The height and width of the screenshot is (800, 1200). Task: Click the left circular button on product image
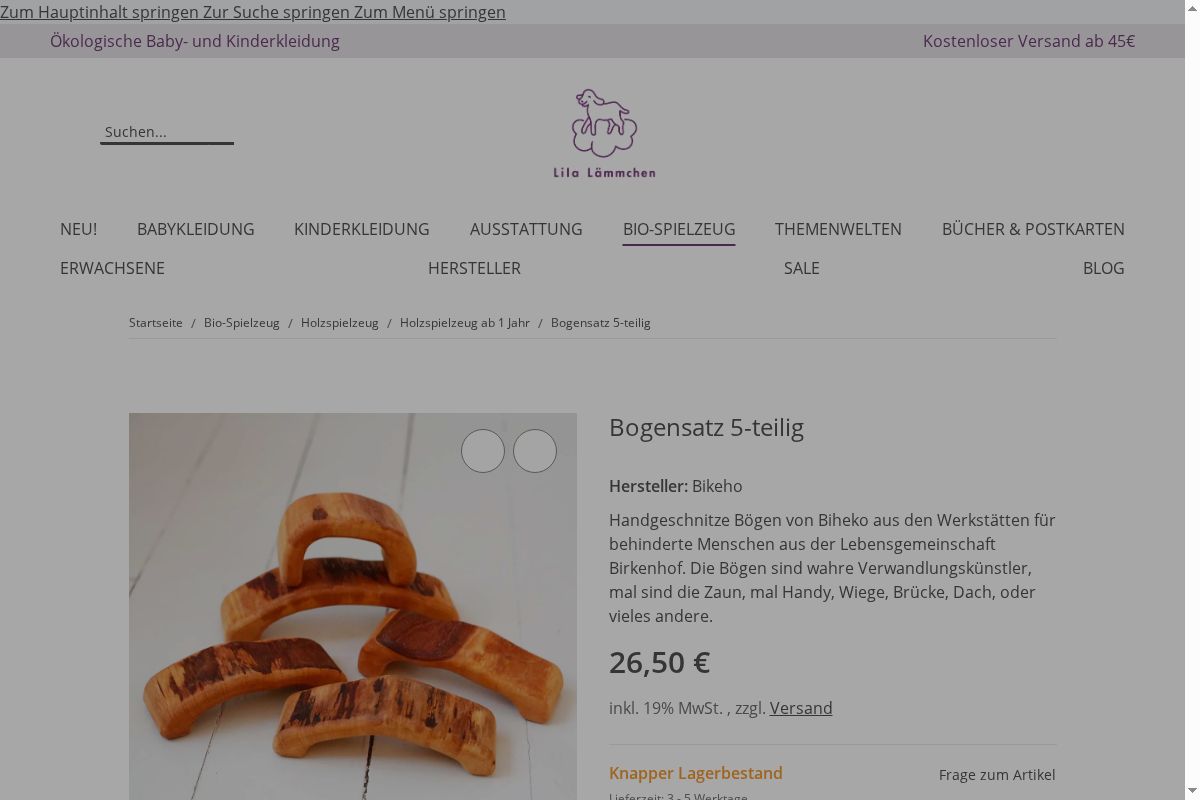tap(483, 451)
